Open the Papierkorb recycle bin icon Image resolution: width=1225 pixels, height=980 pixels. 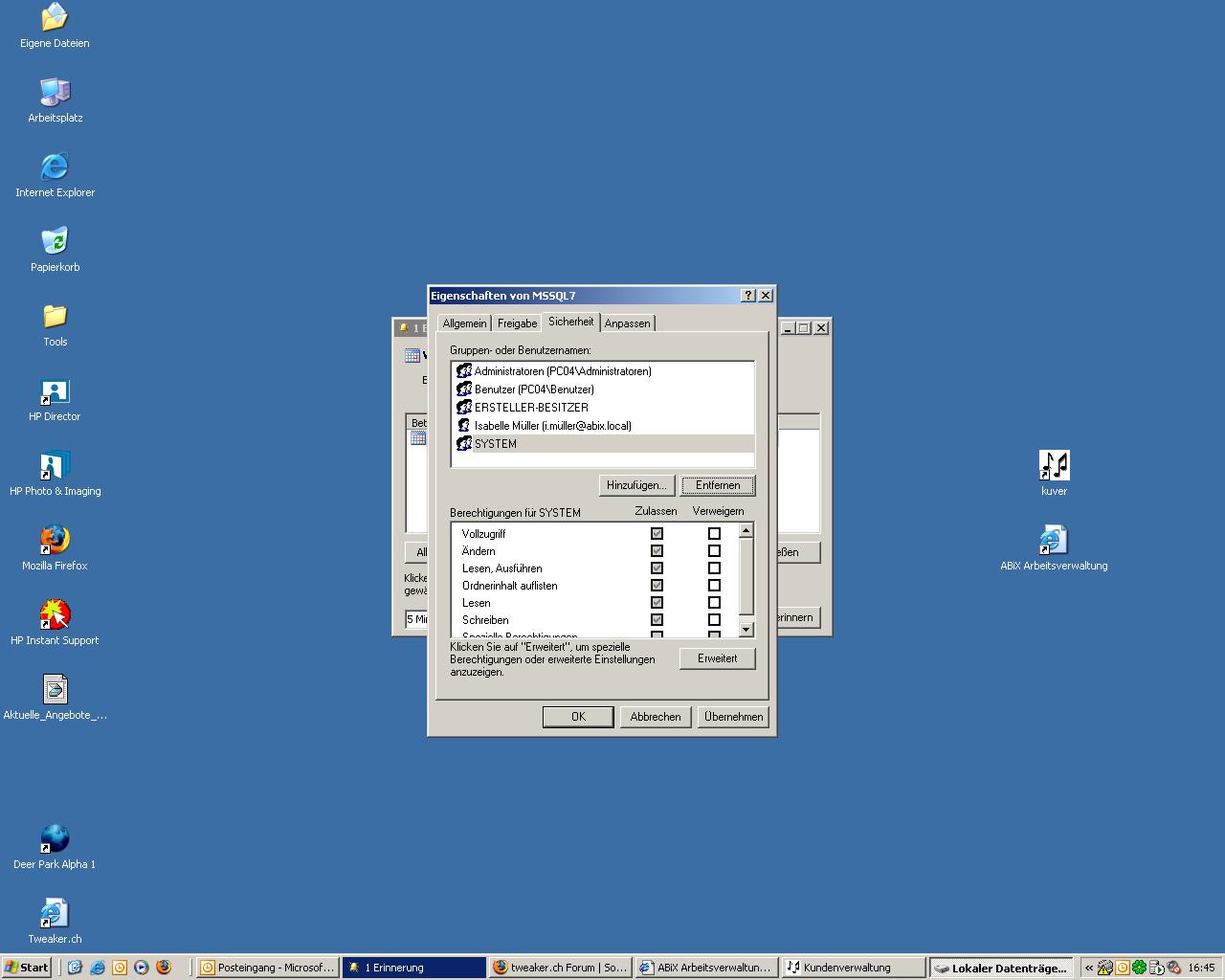click(55, 242)
